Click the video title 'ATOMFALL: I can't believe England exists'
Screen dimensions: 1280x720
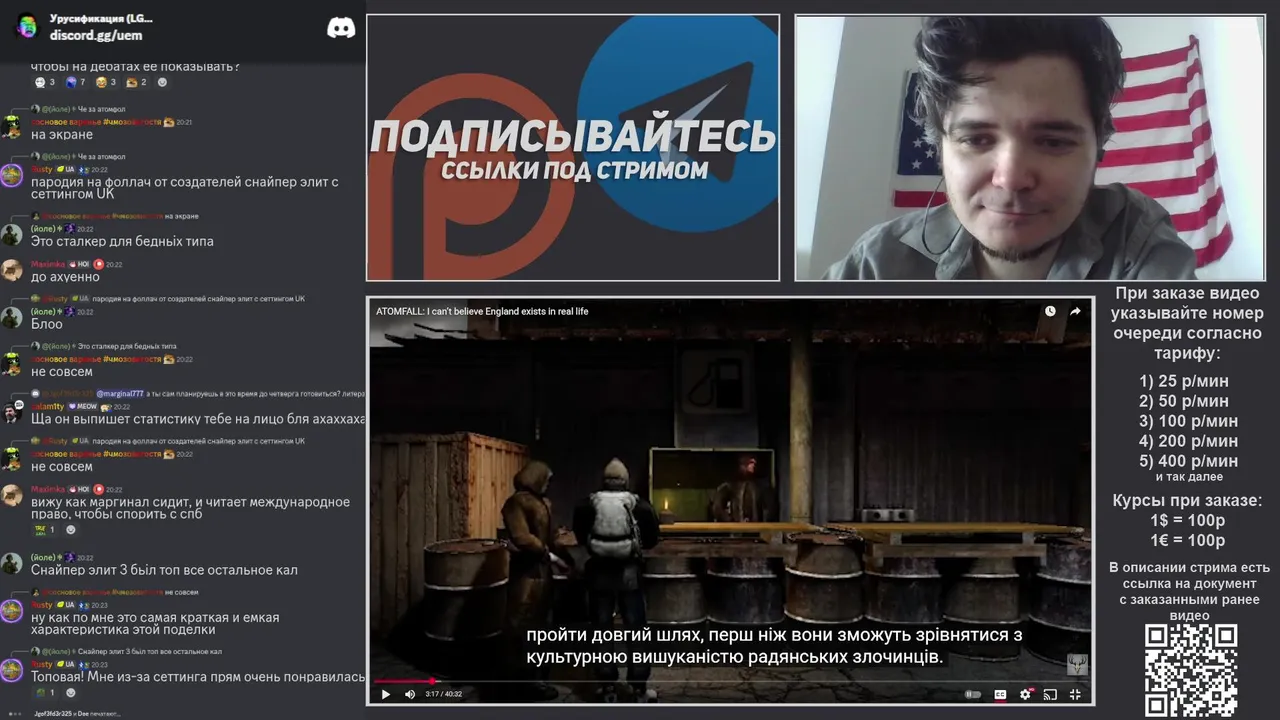tap(482, 311)
